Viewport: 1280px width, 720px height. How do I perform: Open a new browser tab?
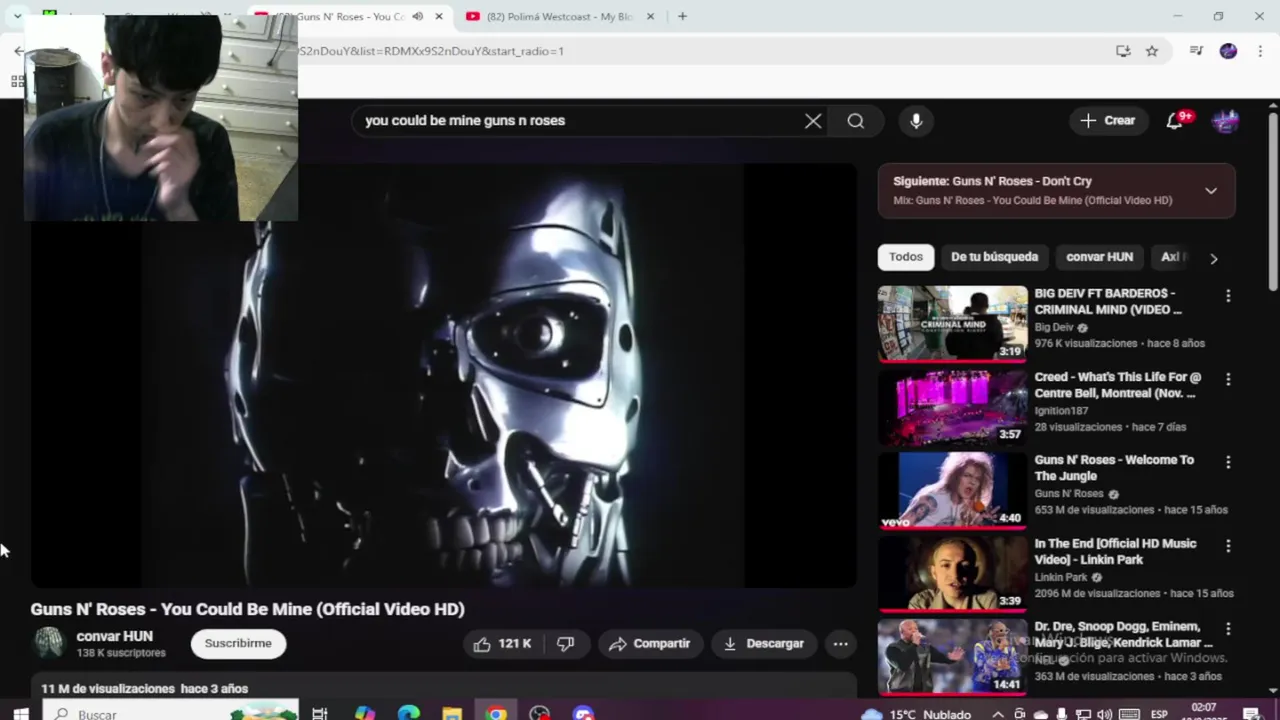pos(682,16)
